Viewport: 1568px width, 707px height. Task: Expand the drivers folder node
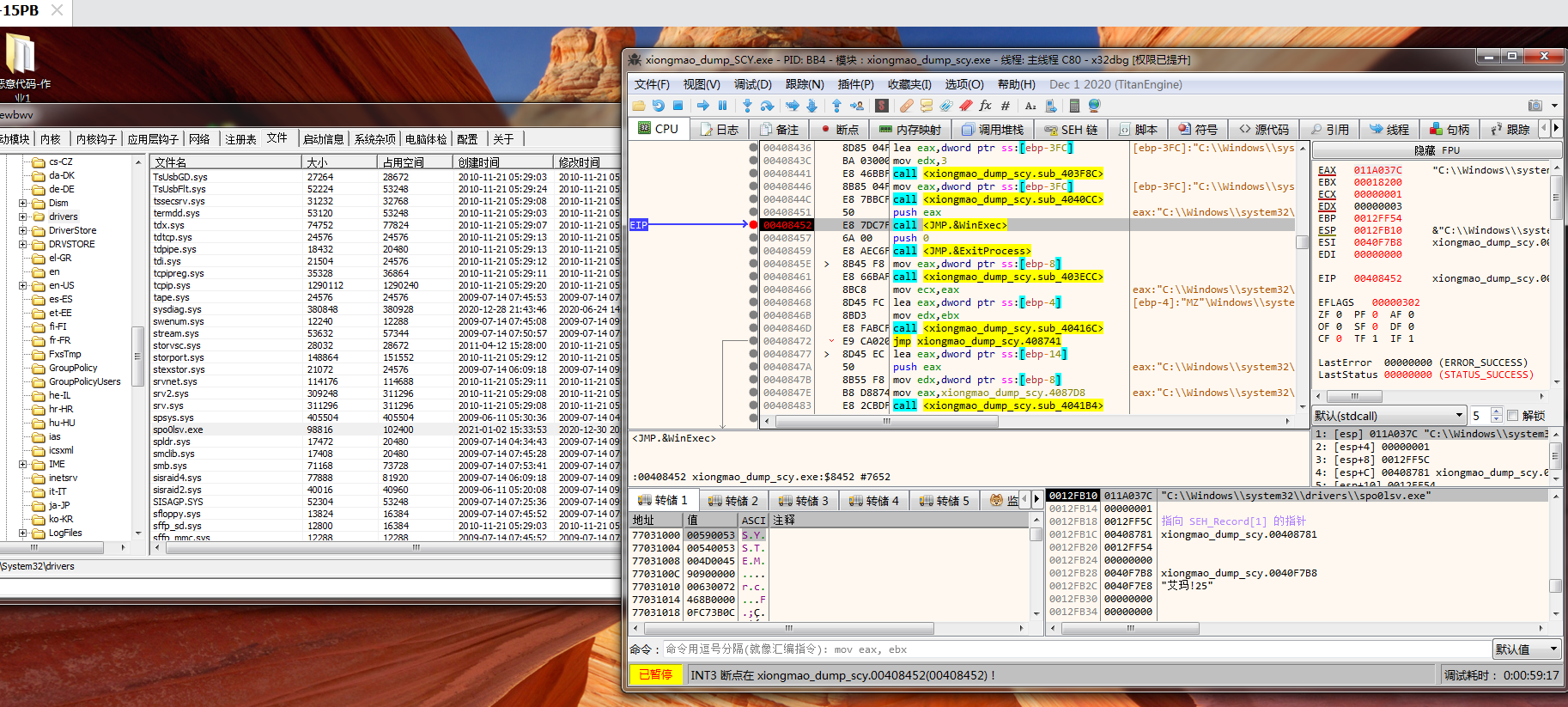click(23, 217)
